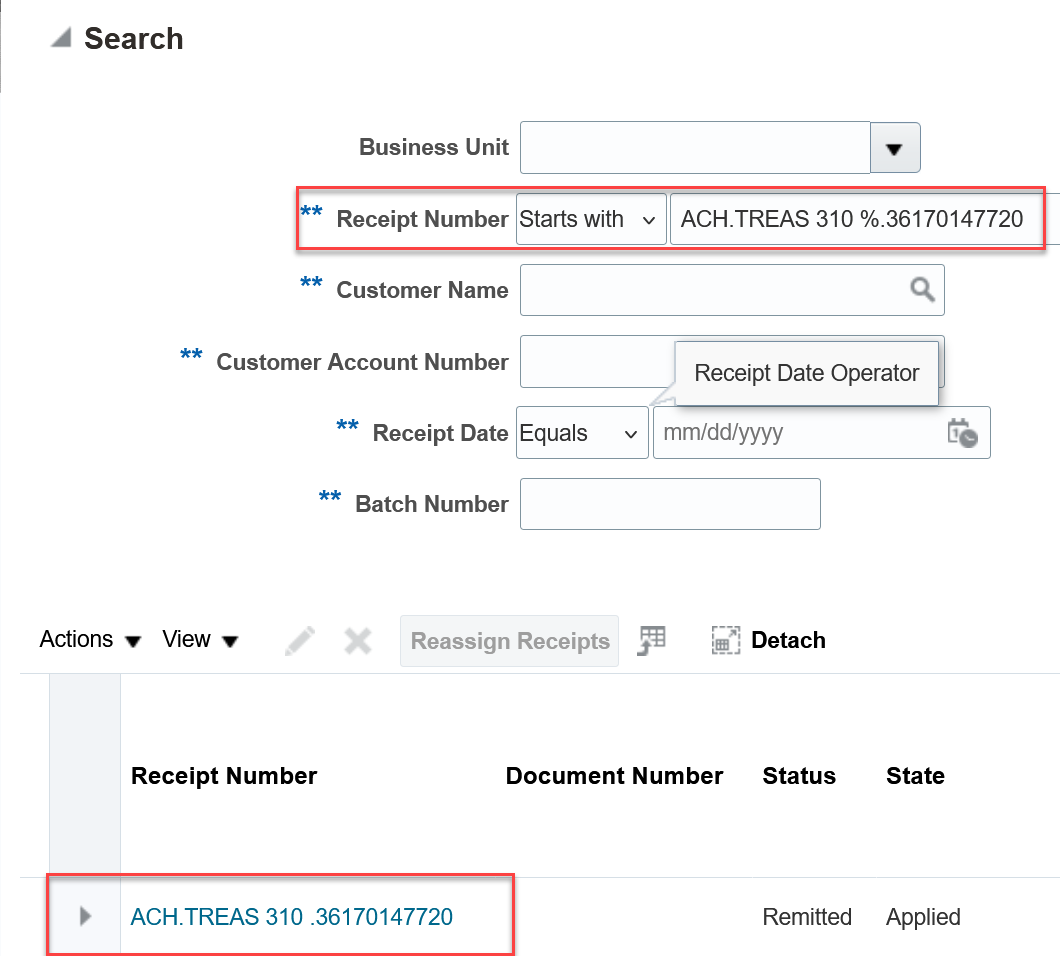Click the Export to Excel icon
Image resolution: width=1060 pixels, height=956 pixels.
tap(652, 640)
